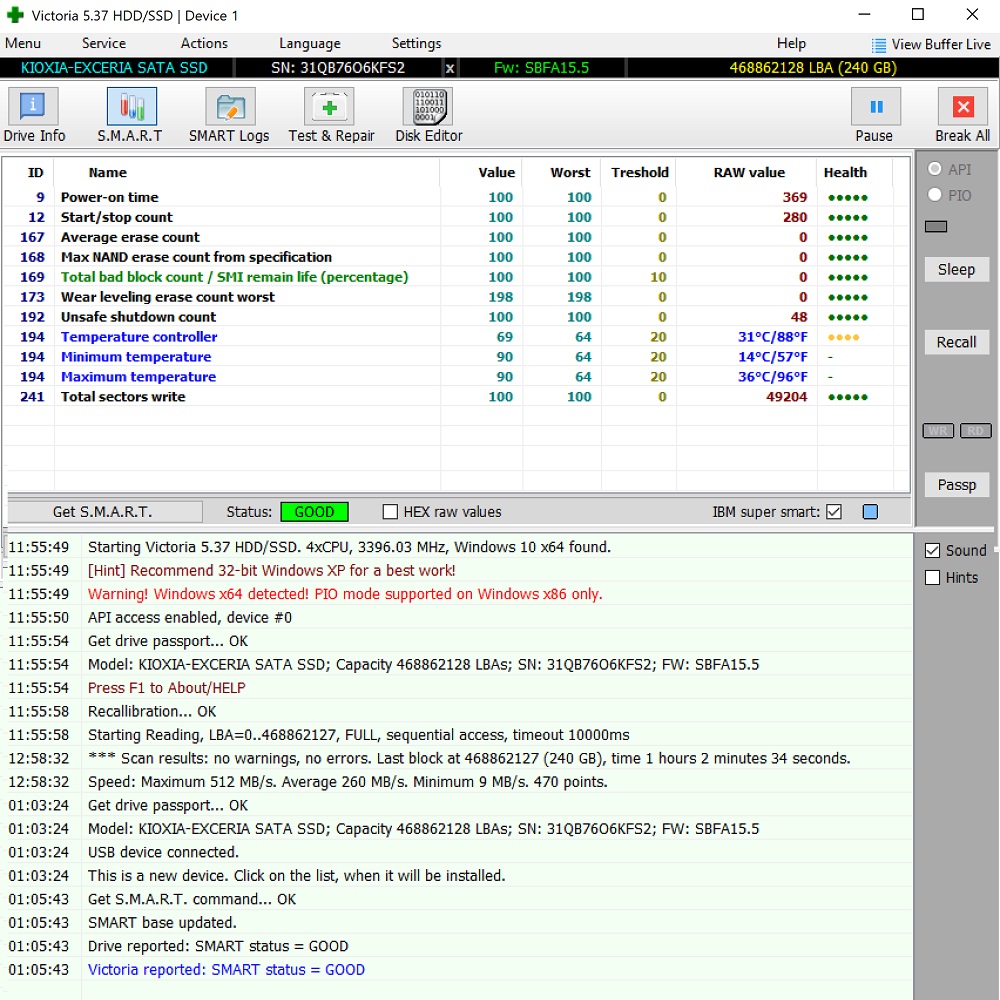Open the Drive Info panel
The image size is (1000, 1000).
tap(33, 107)
